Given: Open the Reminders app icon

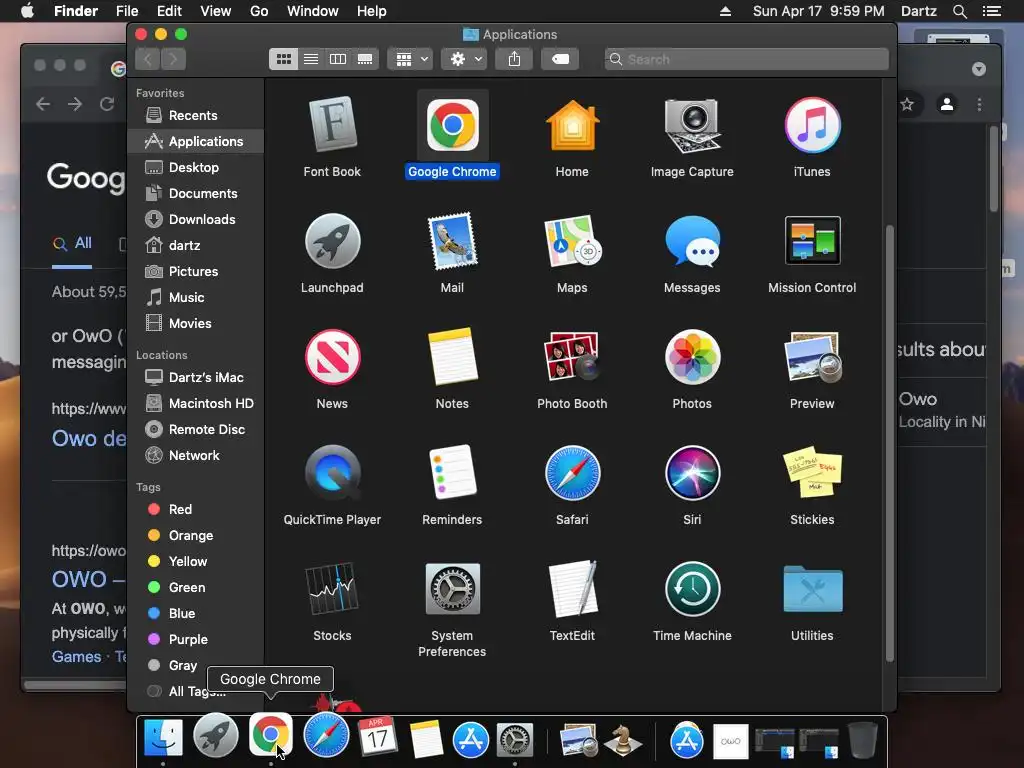Looking at the screenshot, I should [452, 473].
